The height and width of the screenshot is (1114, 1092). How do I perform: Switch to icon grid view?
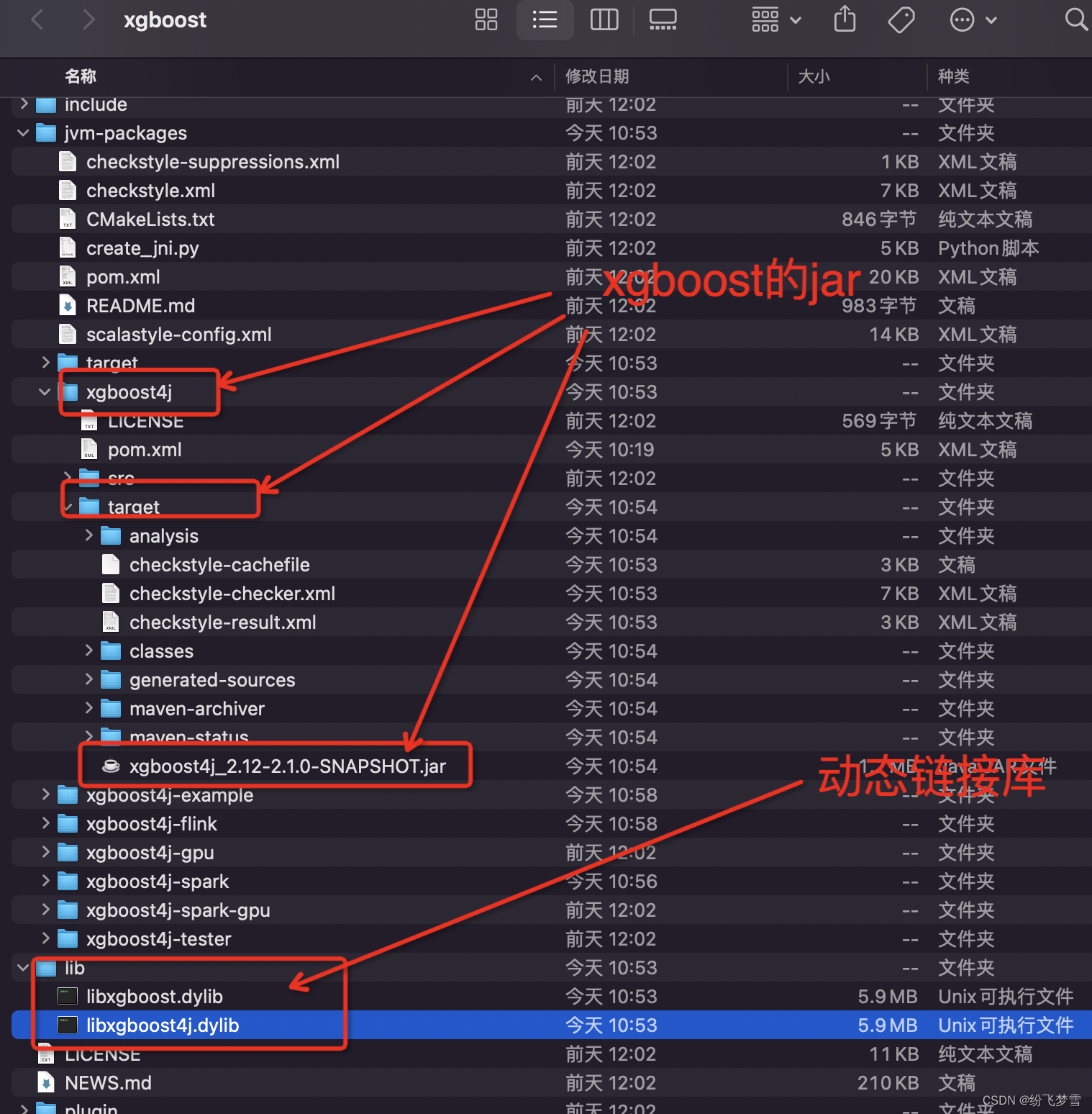486,19
